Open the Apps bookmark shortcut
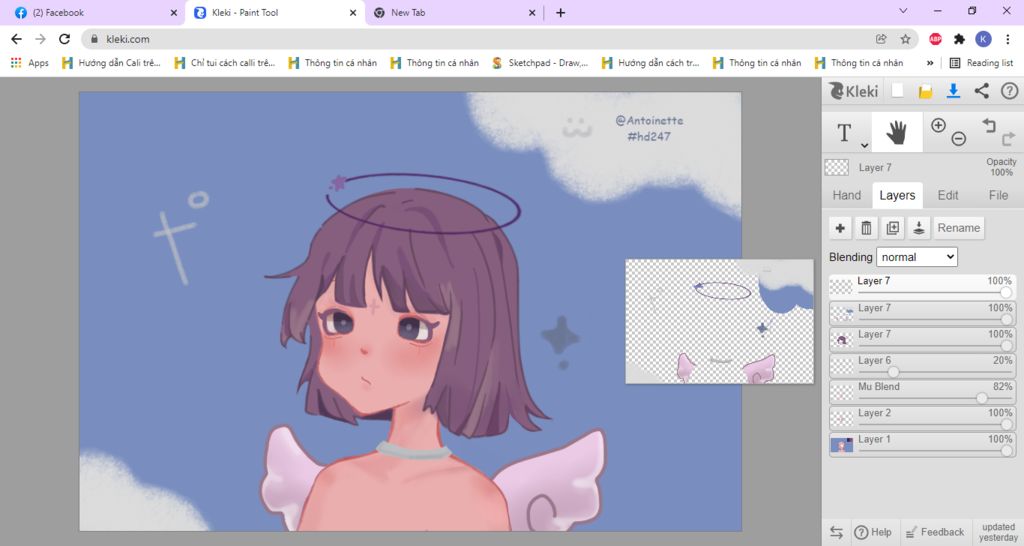This screenshot has height=546, width=1024. [29, 63]
